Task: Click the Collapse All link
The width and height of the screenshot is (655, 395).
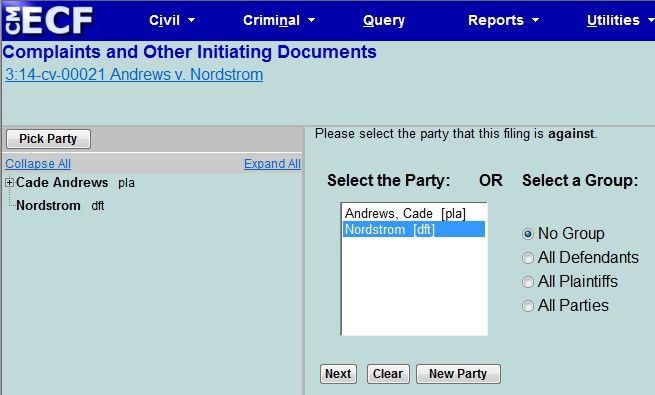Action: click(38, 164)
